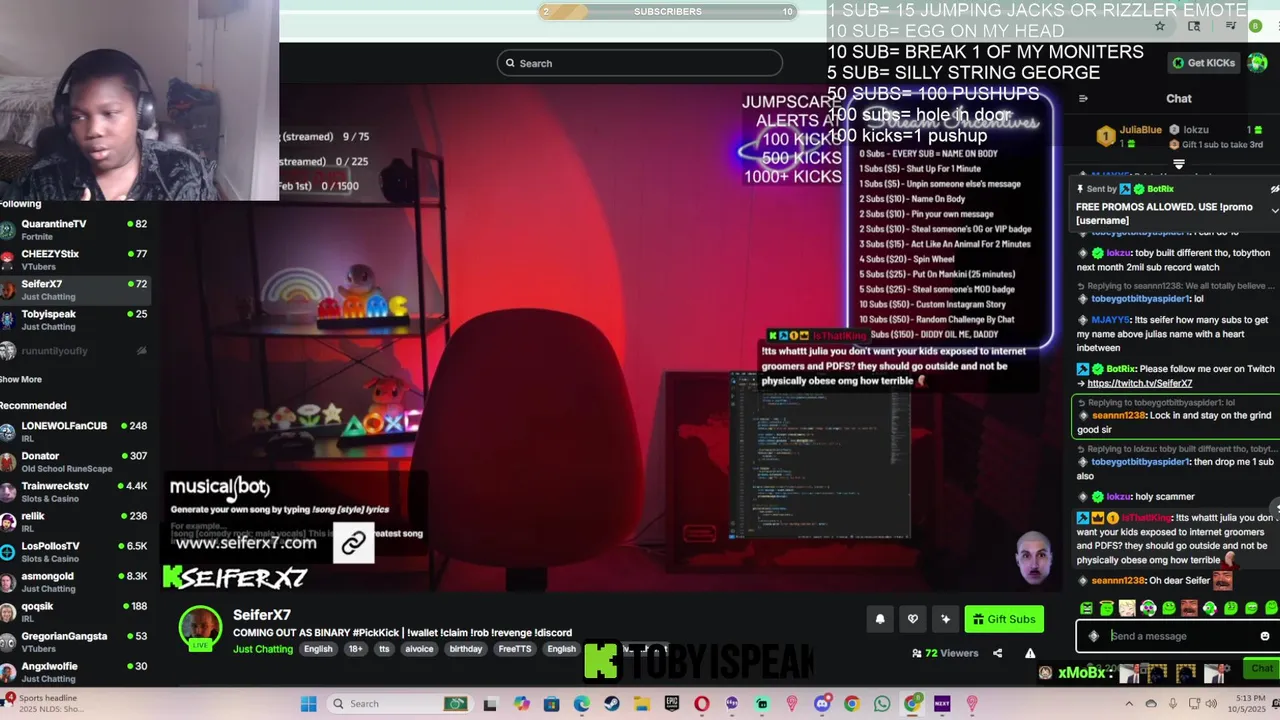Viewport: 1280px width, 720px height.
Task: Click the tts stream tag
Action: (384, 649)
